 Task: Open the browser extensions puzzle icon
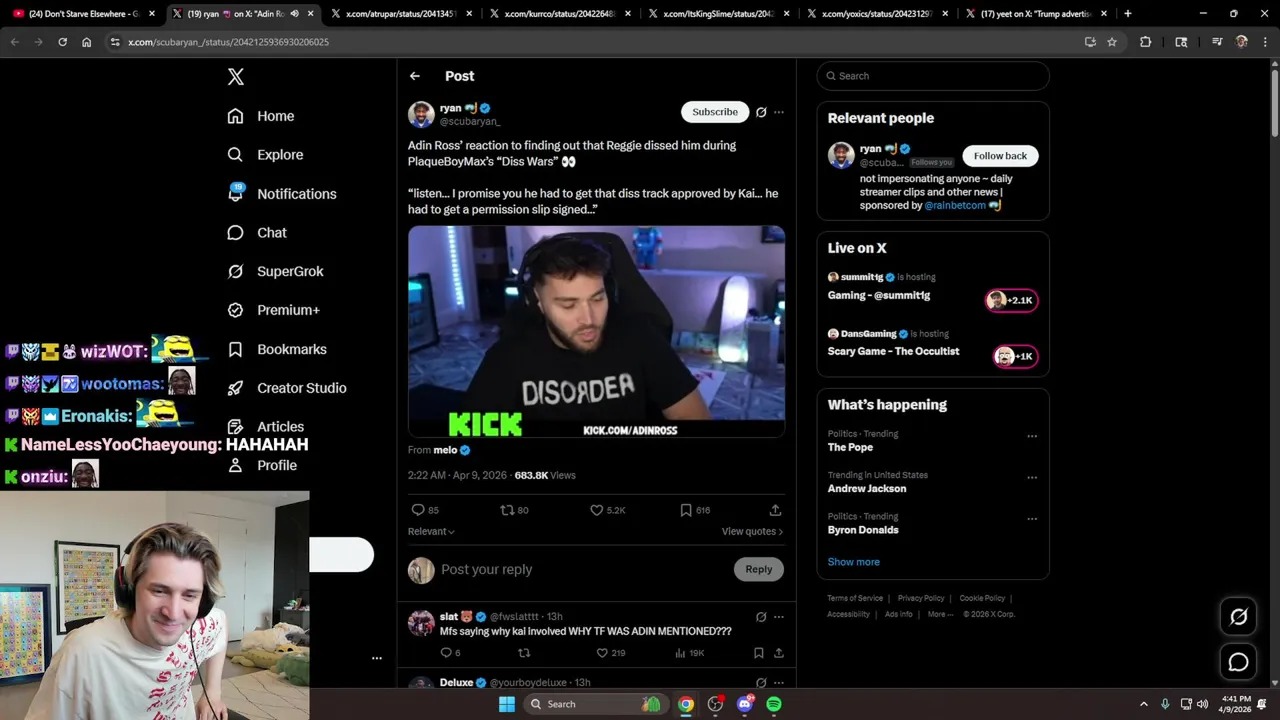point(1146,42)
